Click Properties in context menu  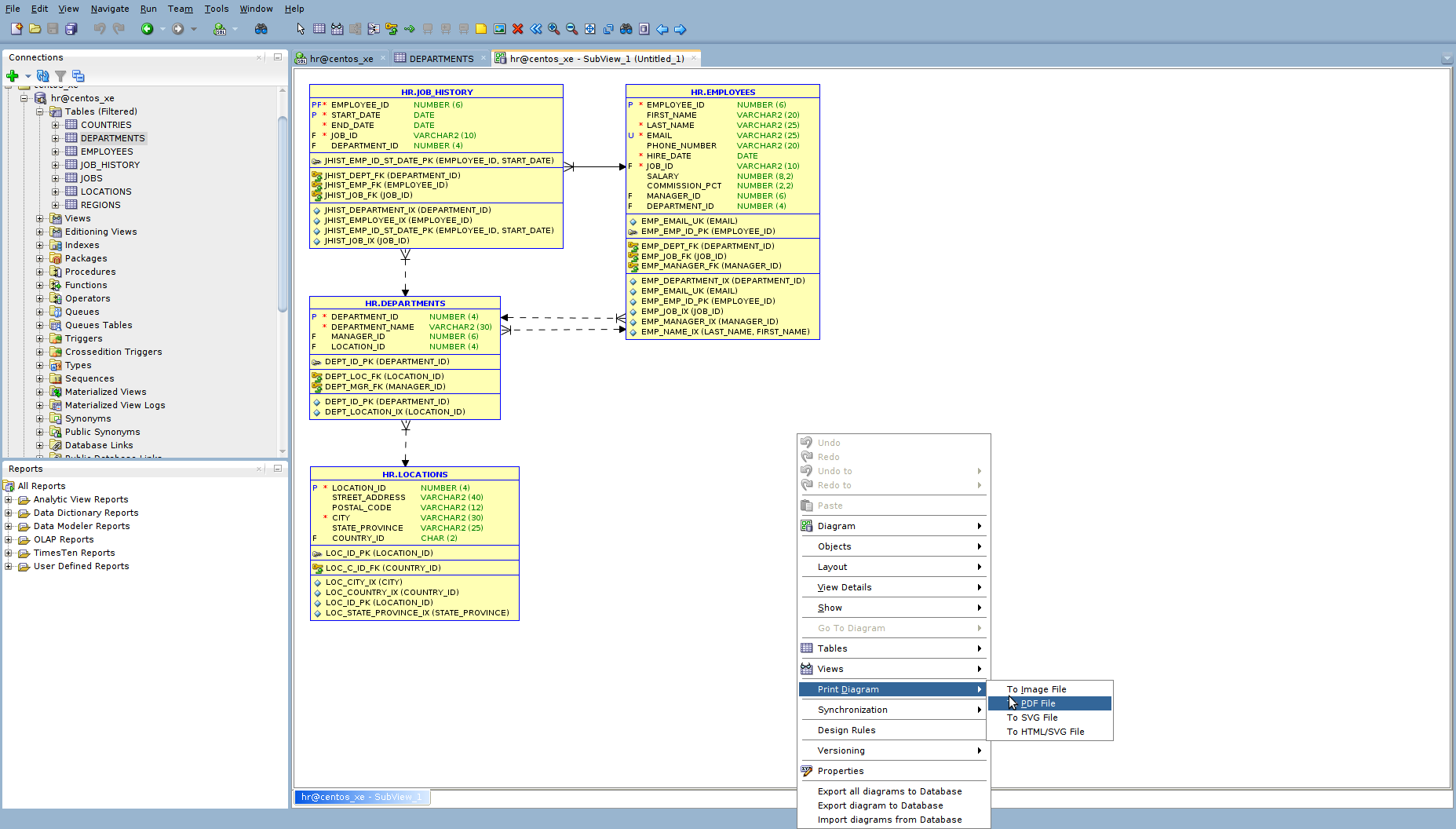[x=893, y=771]
